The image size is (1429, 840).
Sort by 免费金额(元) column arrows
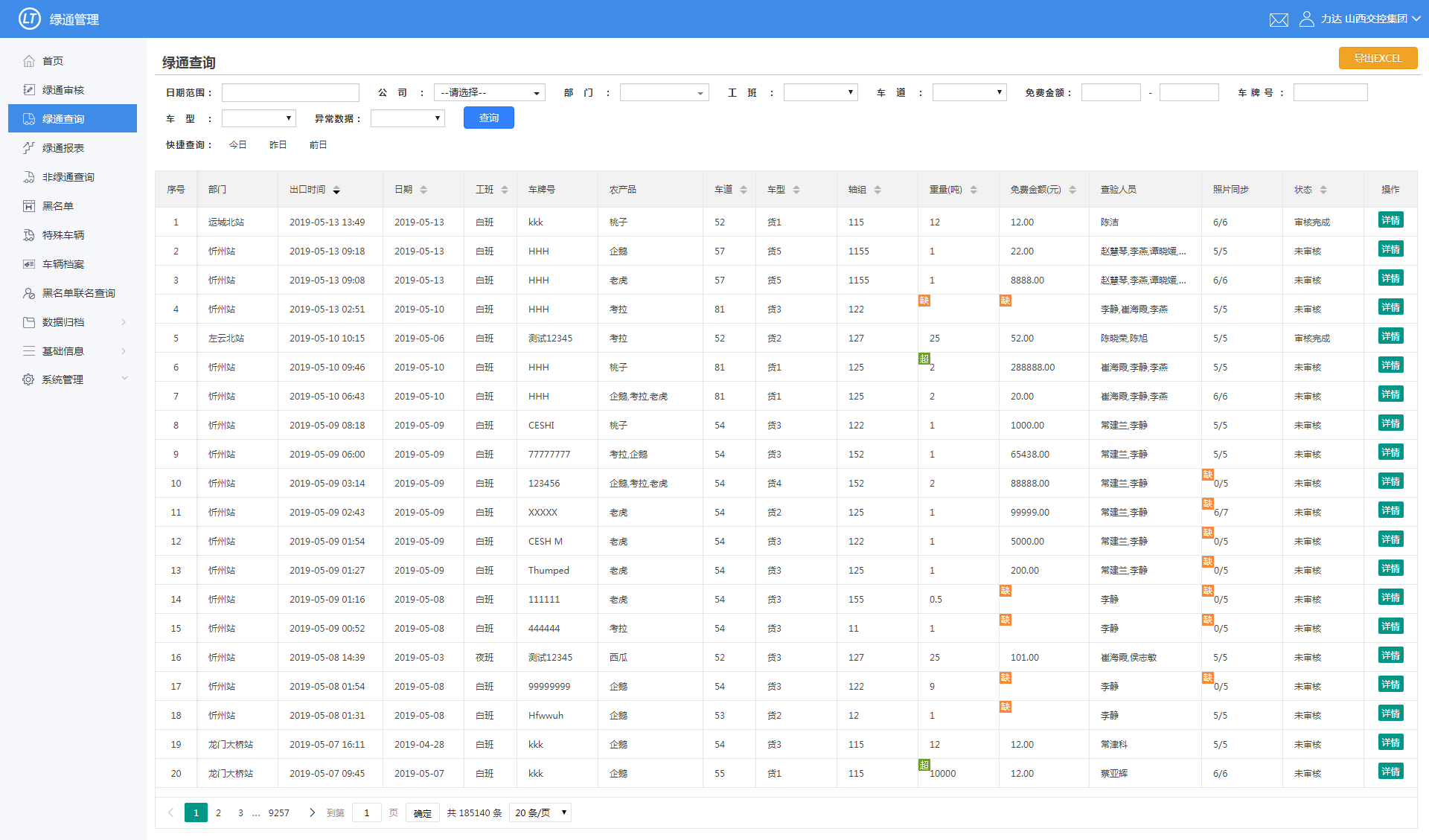1072,190
